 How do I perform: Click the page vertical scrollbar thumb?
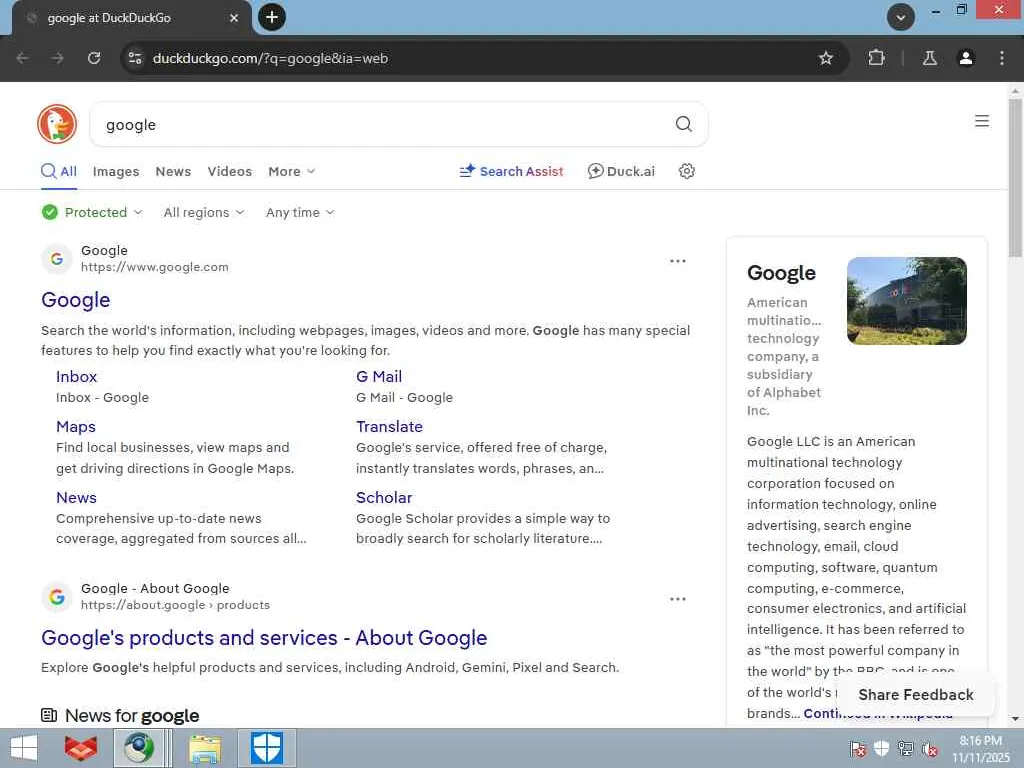point(1015,178)
